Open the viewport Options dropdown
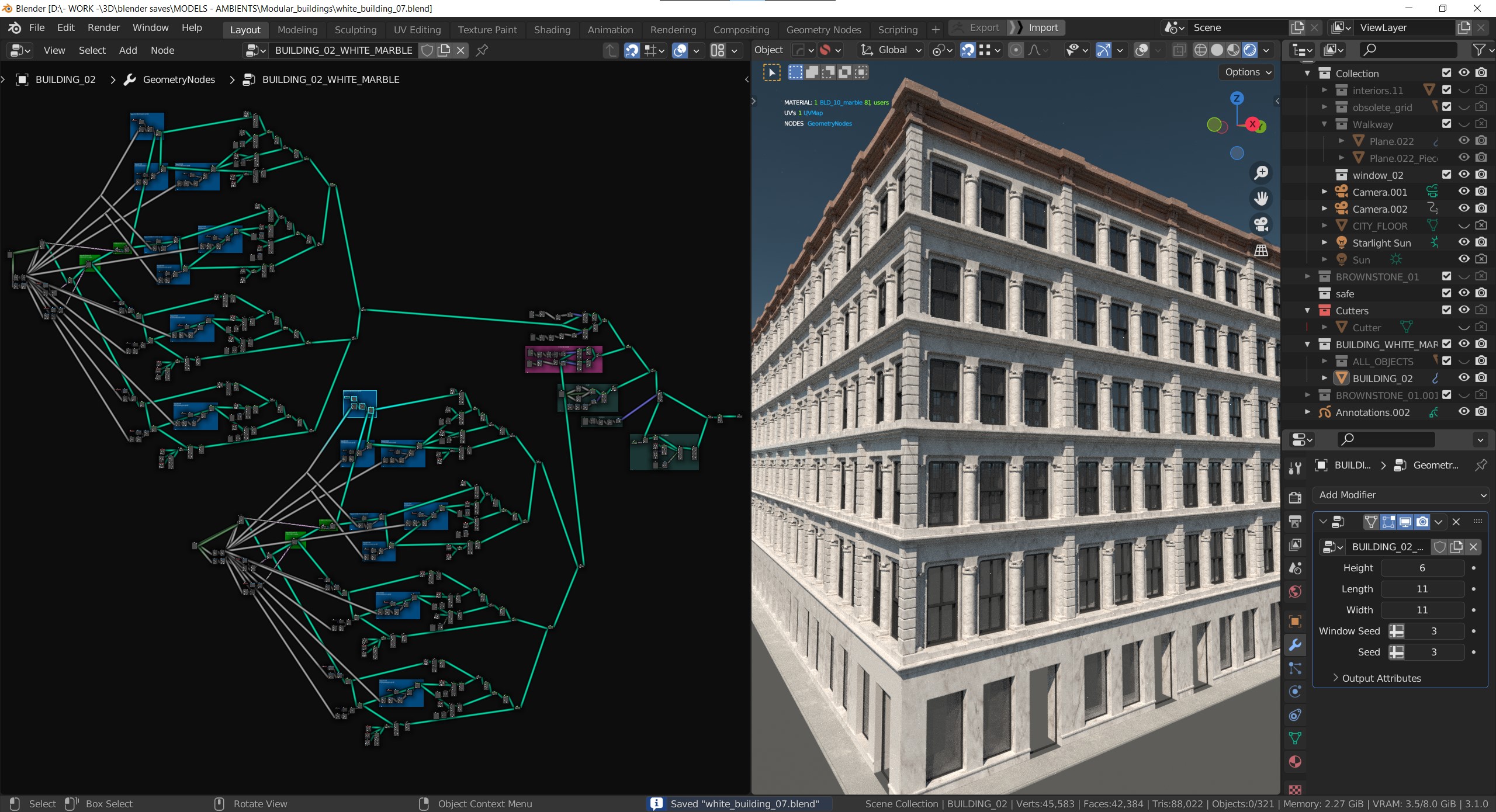1496x812 pixels. click(1247, 72)
